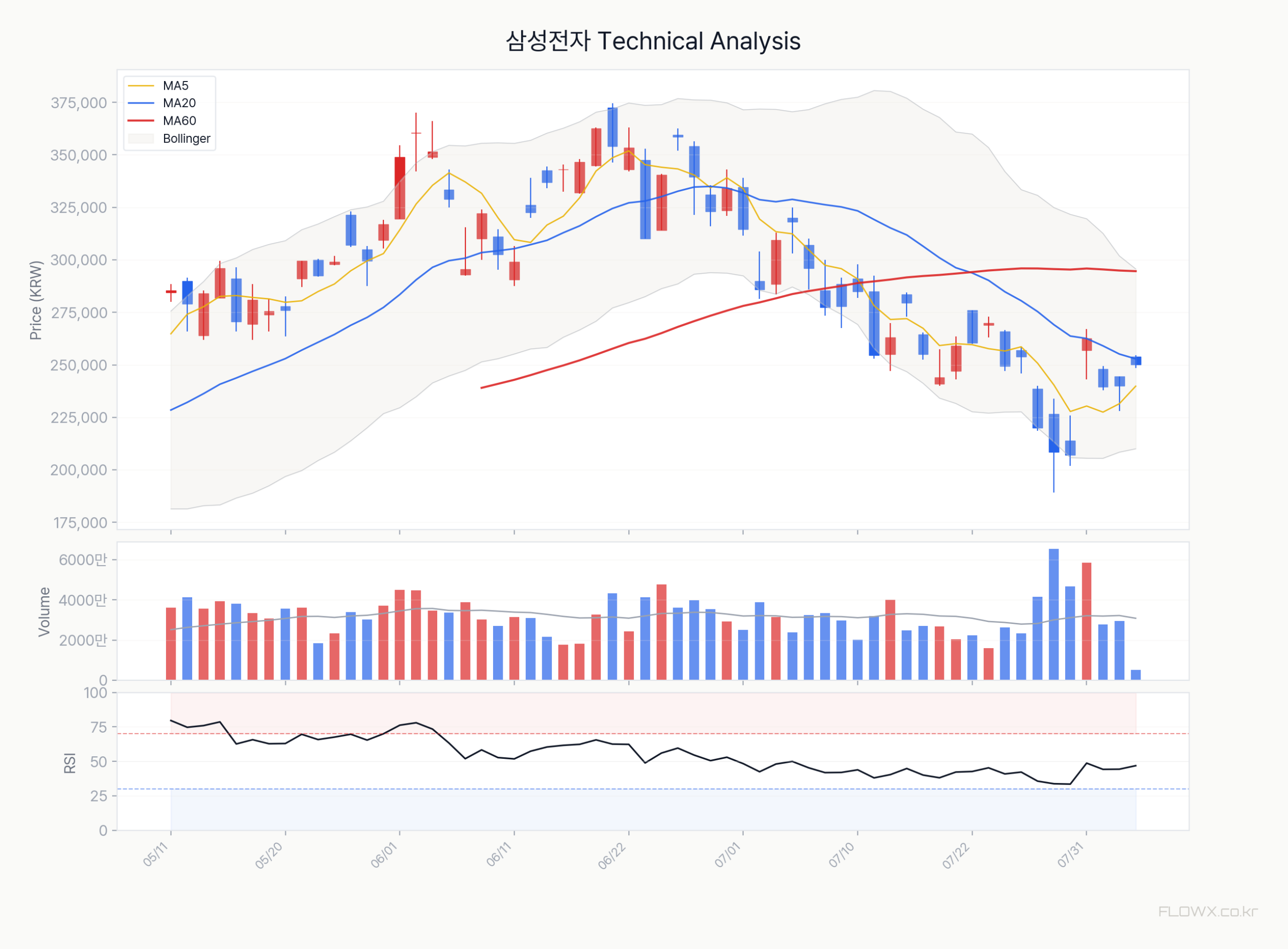
Task: Click the 250,000 price axis label
Action: [78, 365]
